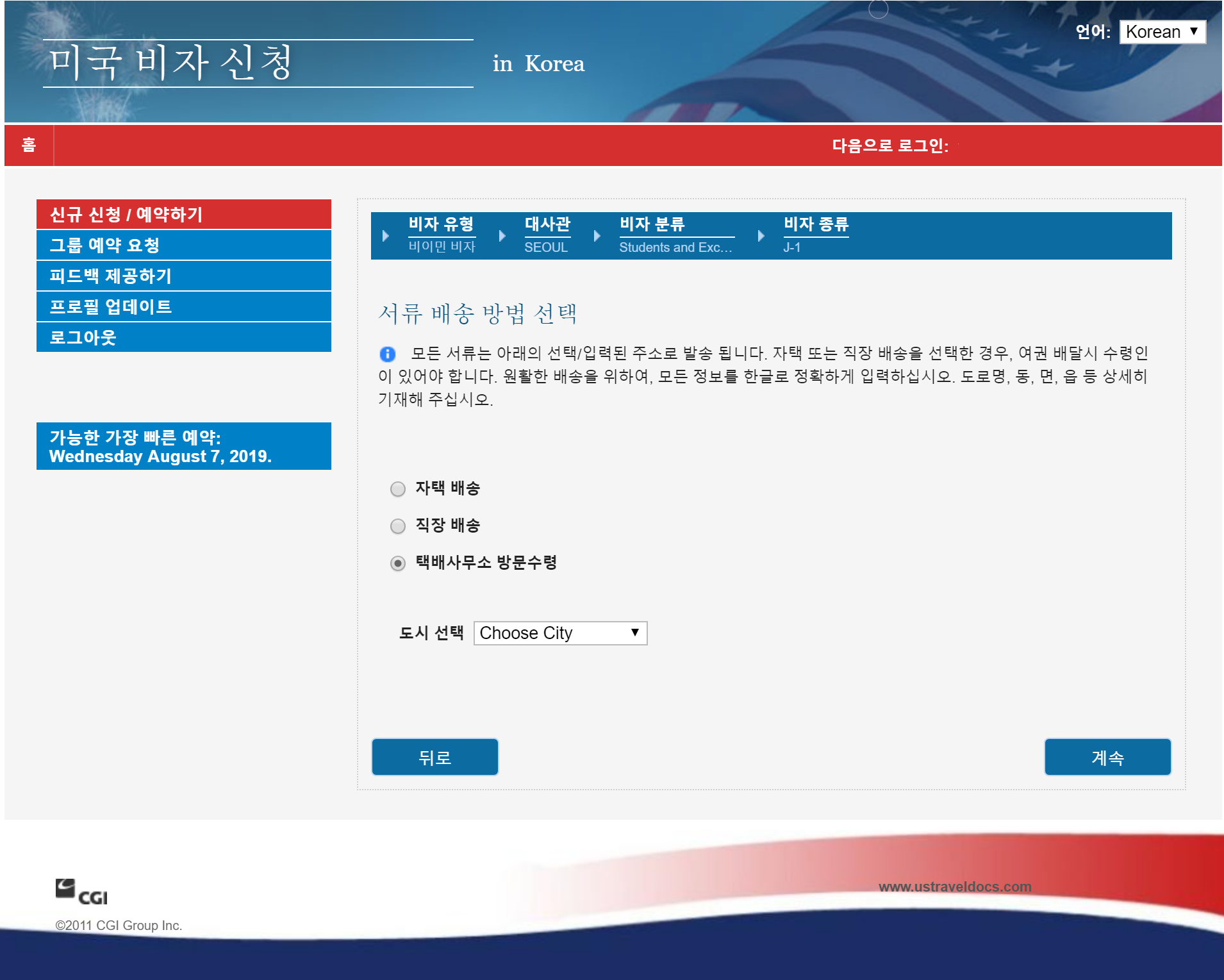Select the 택배사무소 방문수령 radio option
Viewport: 1224px width, 980px height.
click(398, 563)
